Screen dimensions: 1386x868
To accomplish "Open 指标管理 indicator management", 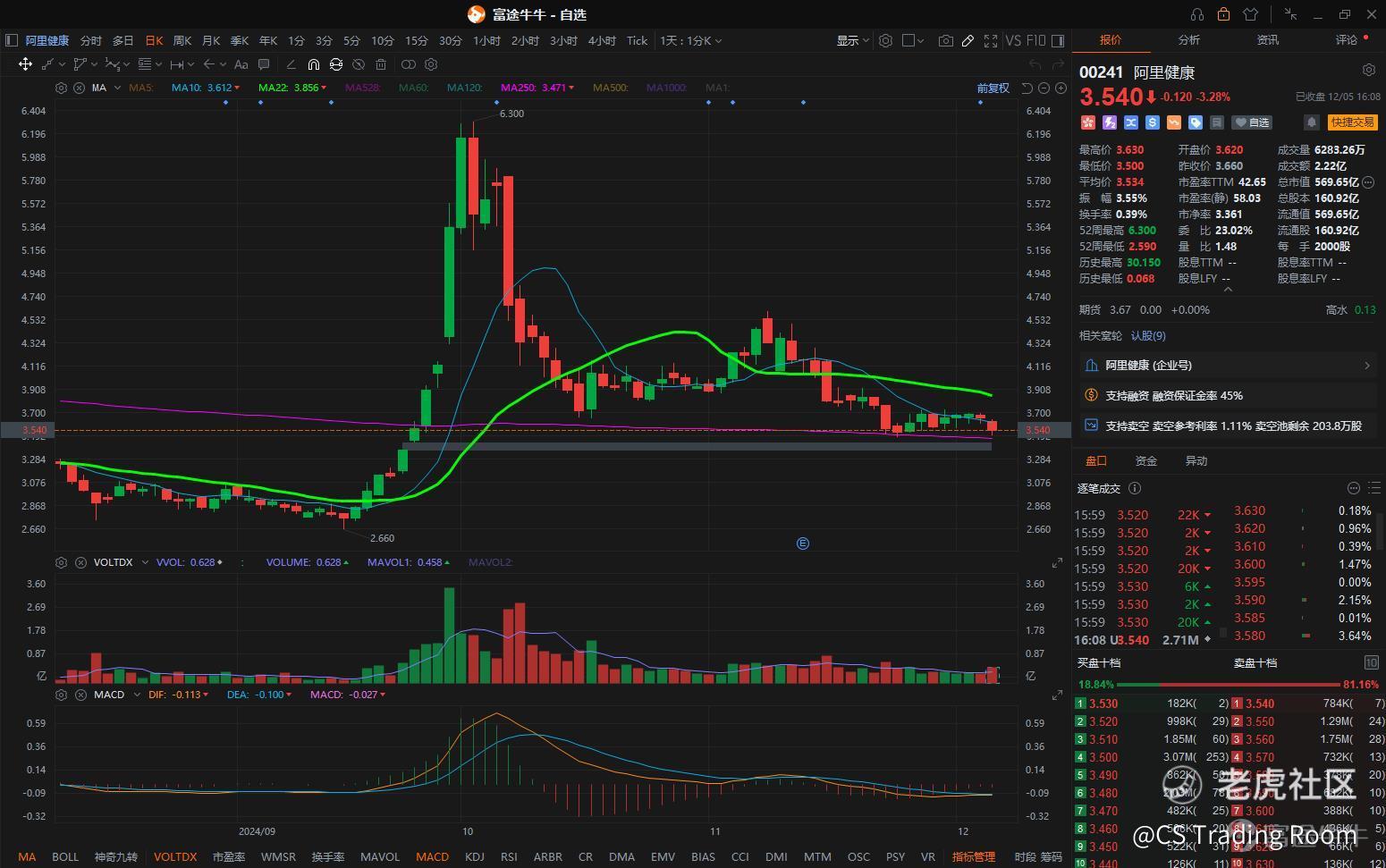I will tap(974, 856).
